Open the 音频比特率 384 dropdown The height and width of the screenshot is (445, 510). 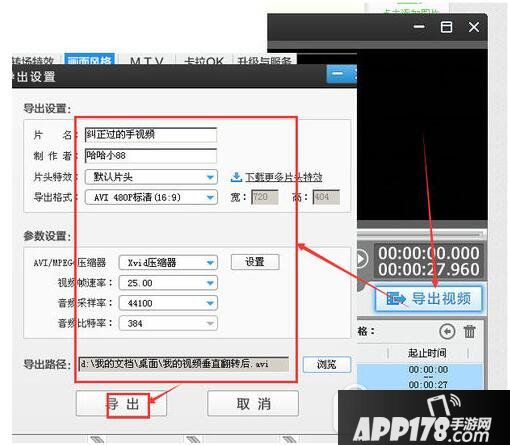click(168, 323)
